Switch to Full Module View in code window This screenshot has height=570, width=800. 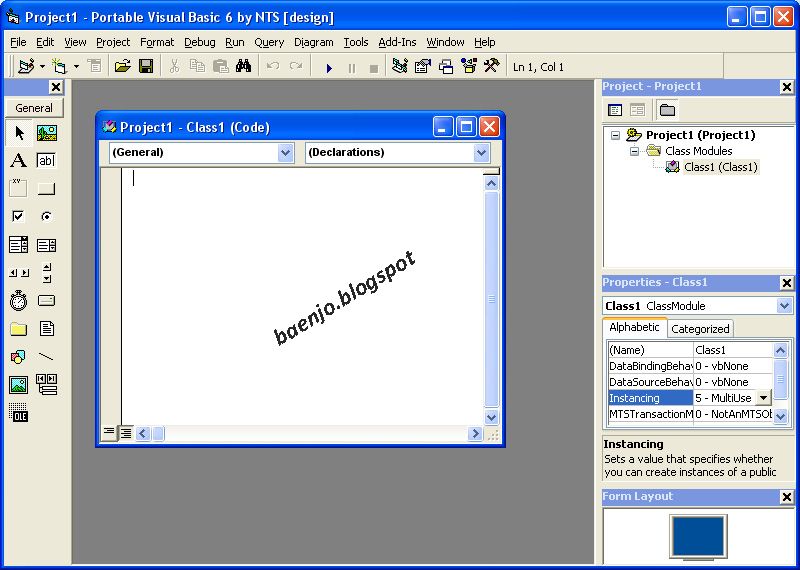[x=126, y=433]
